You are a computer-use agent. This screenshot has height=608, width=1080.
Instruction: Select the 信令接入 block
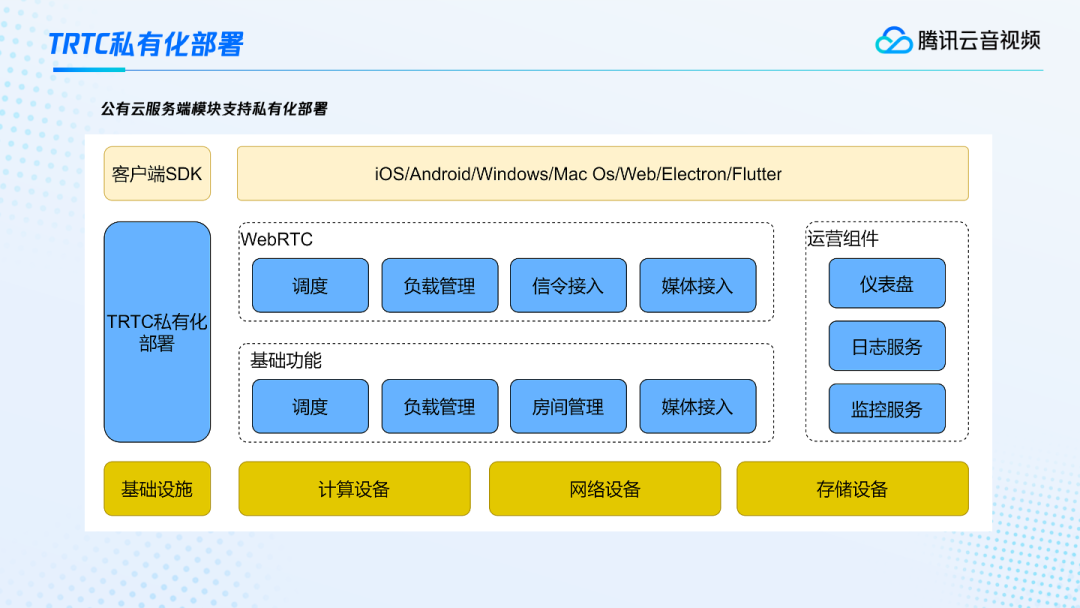pos(568,286)
